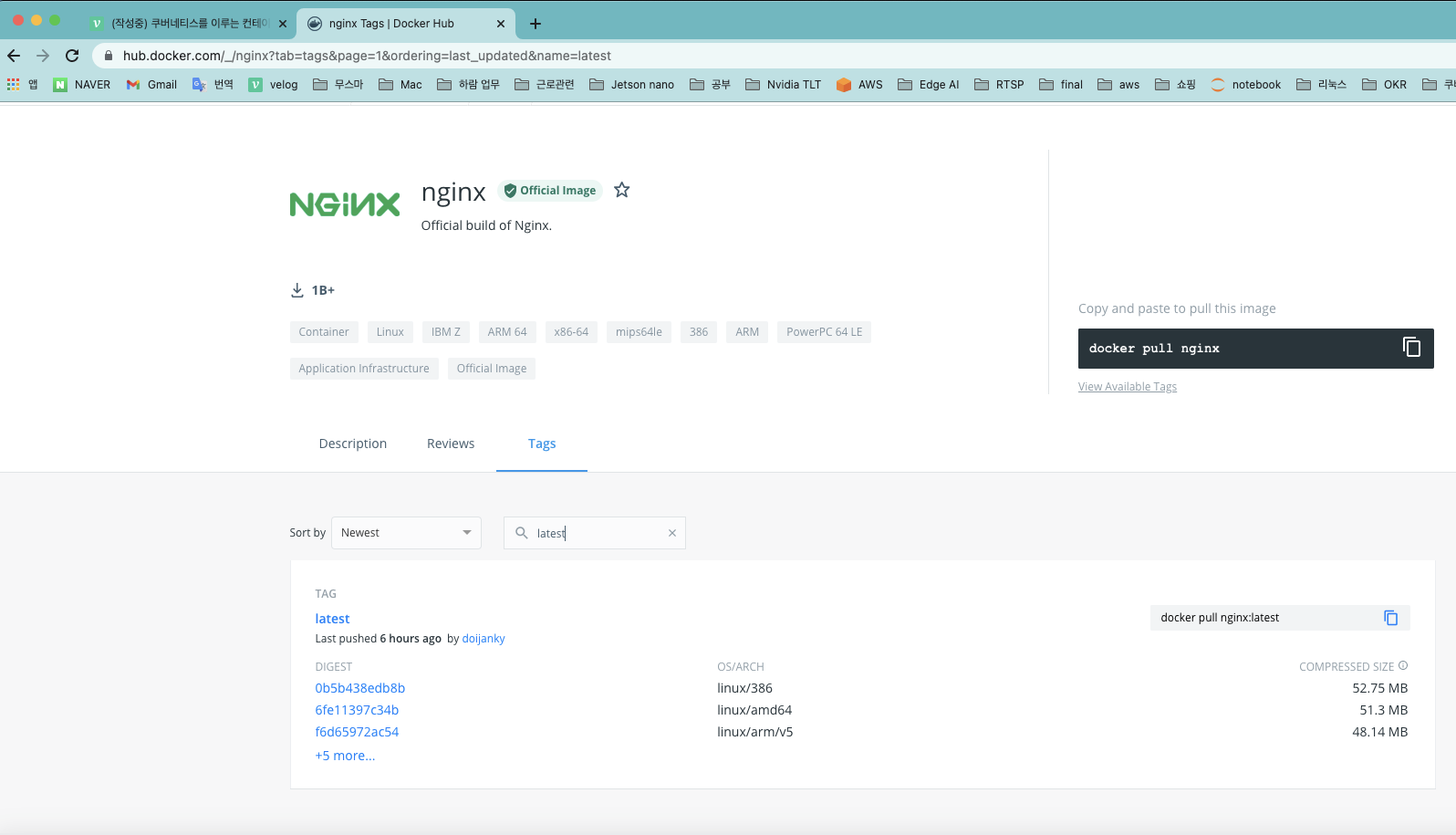Image resolution: width=1456 pixels, height=835 pixels.
Task: Click the IBM Z chip
Action: [x=446, y=332]
